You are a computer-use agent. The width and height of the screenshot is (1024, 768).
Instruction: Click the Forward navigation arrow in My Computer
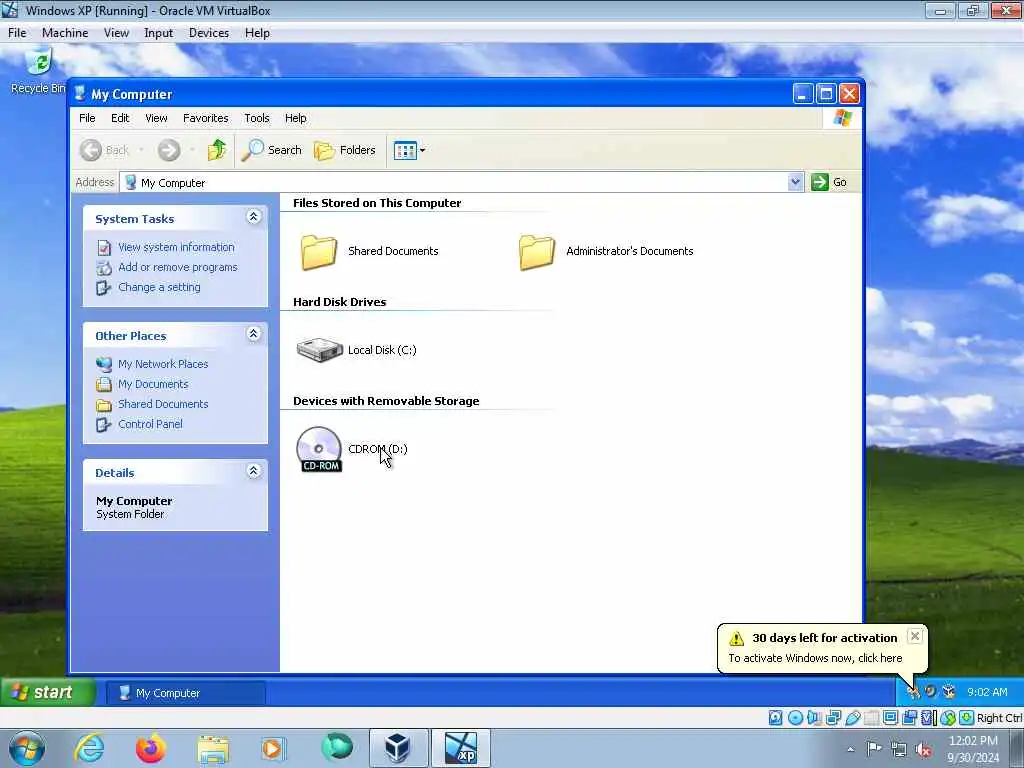(x=169, y=150)
